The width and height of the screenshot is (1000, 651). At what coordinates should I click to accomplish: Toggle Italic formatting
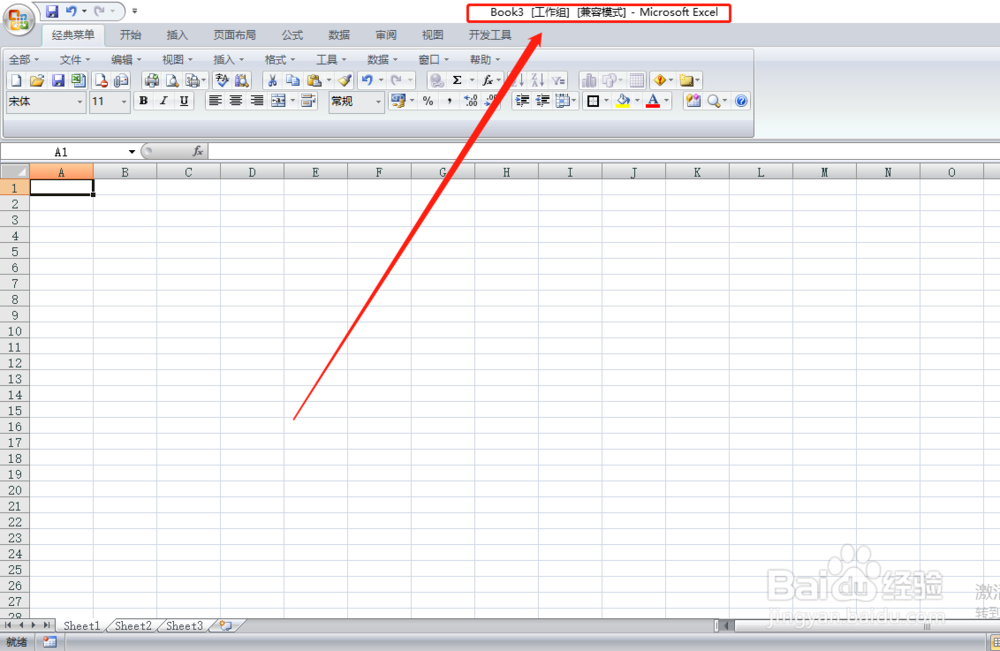click(164, 101)
